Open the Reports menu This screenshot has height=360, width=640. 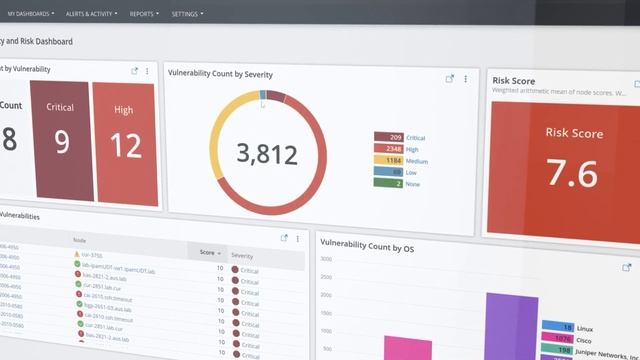(144, 13)
